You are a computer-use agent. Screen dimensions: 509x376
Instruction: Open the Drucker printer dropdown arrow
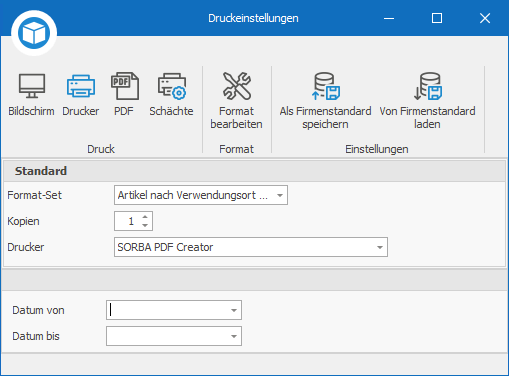(380, 247)
